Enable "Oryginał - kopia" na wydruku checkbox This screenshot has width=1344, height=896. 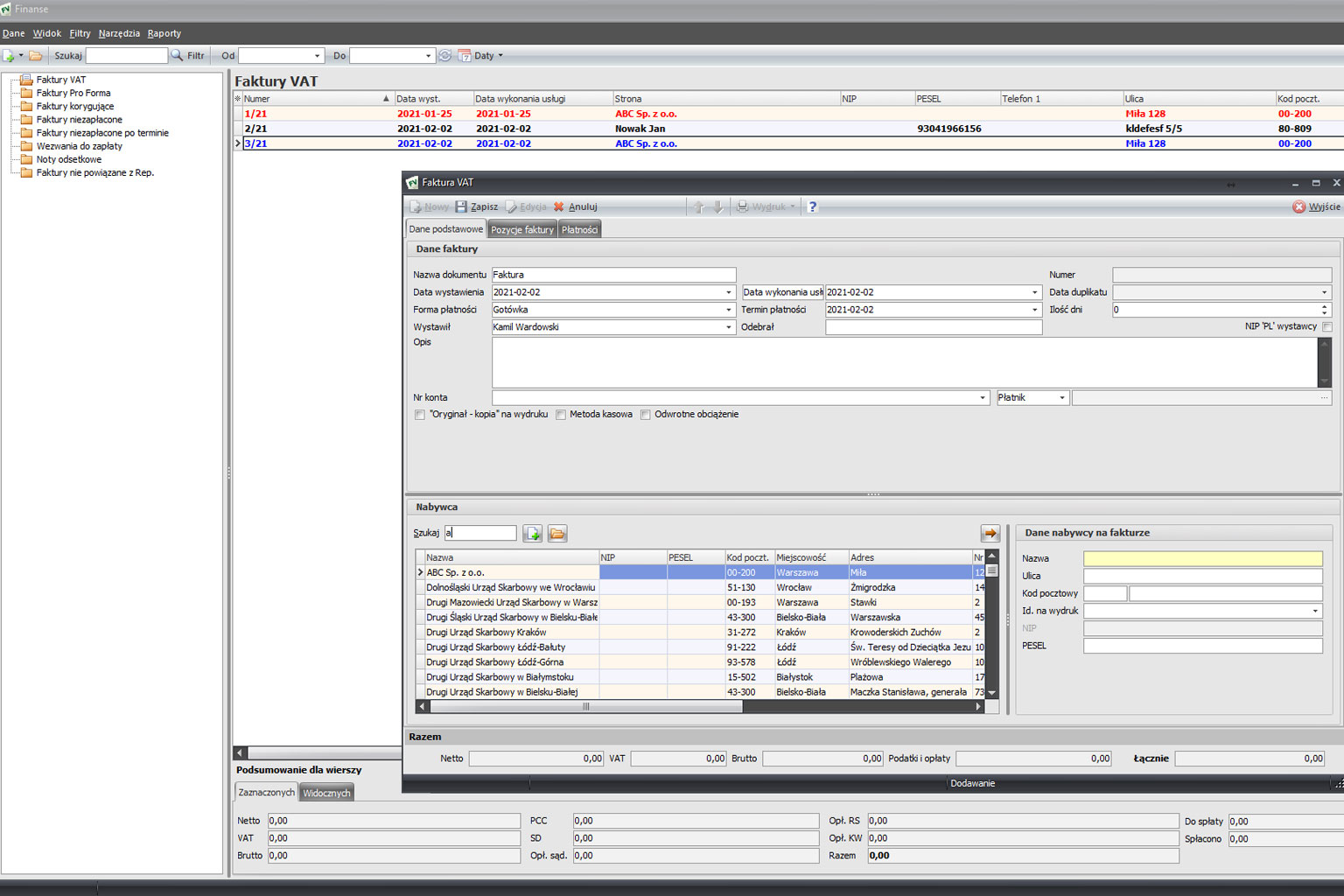point(420,415)
